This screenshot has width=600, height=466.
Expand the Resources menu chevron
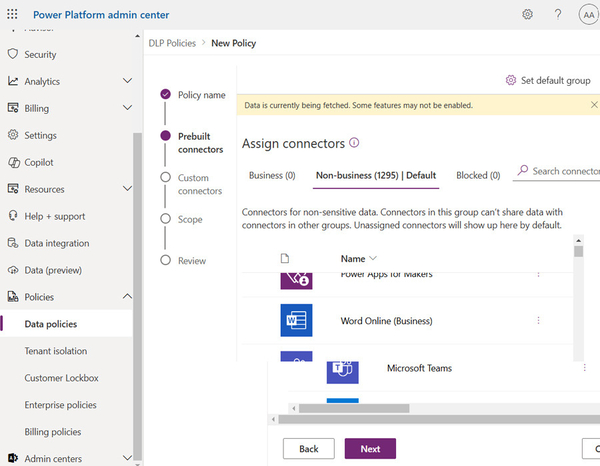tap(127, 189)
